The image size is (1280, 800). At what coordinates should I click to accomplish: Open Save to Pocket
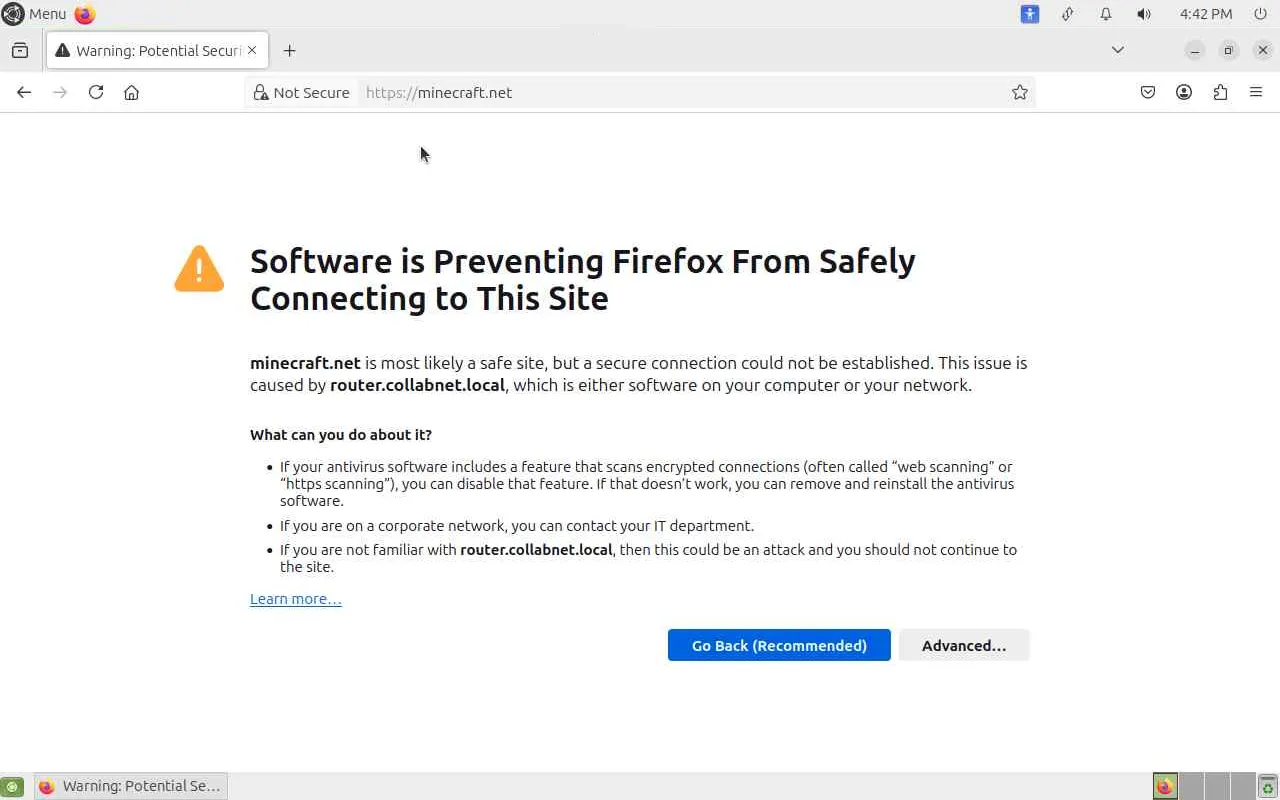[1148, 92]
